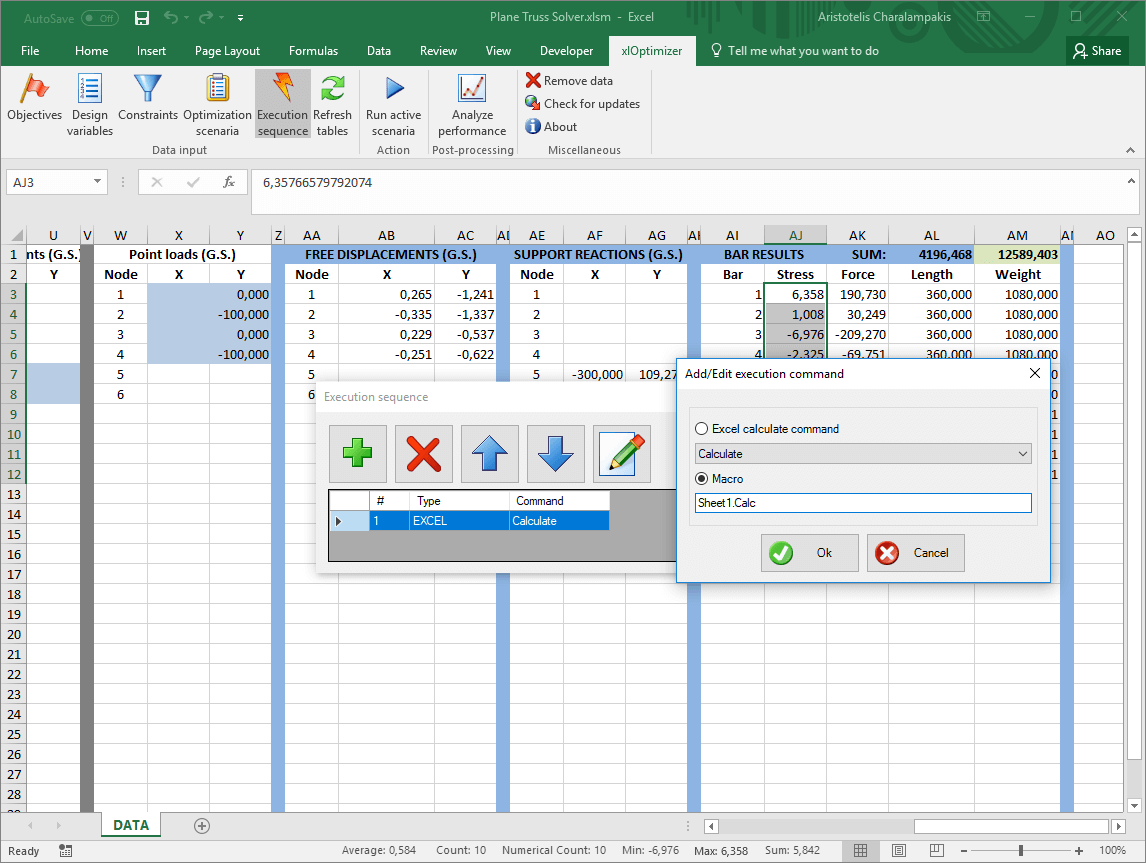1146x863 pixels.
Task: Click the zoom level slider
Action: [x=1020, y=851]
